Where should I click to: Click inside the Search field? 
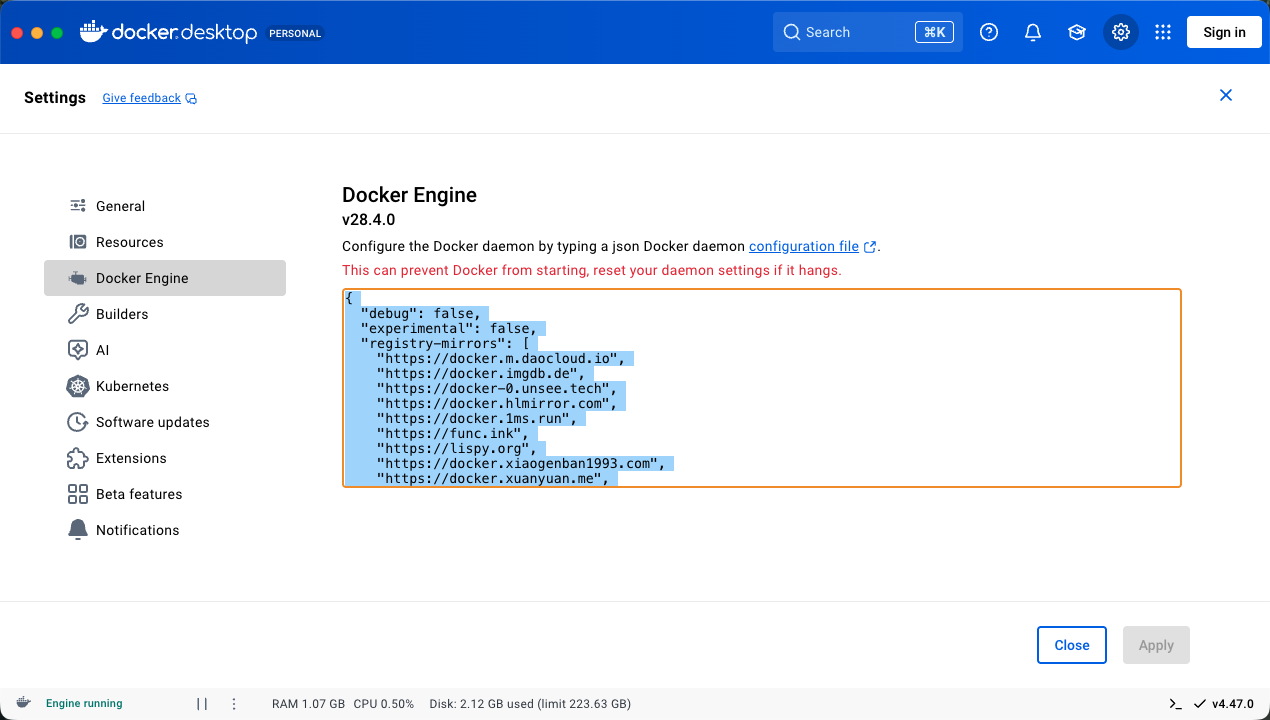tap(860, 31)
